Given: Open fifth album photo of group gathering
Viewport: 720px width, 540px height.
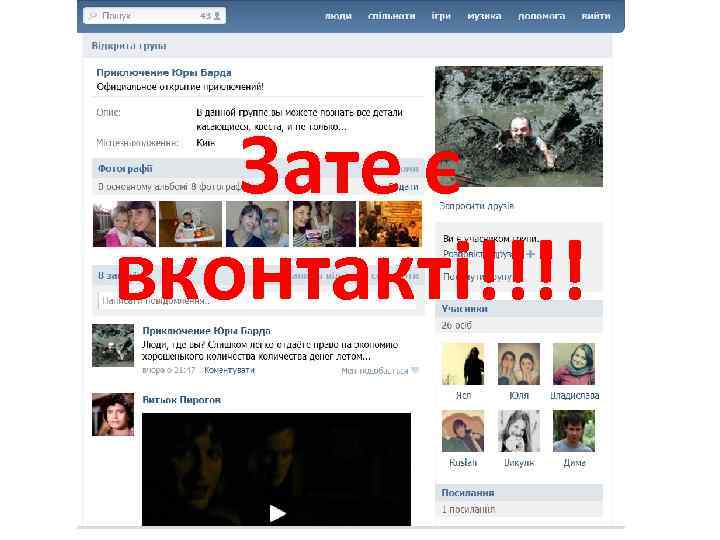Looking at the screenshot, I should point(390,224).
